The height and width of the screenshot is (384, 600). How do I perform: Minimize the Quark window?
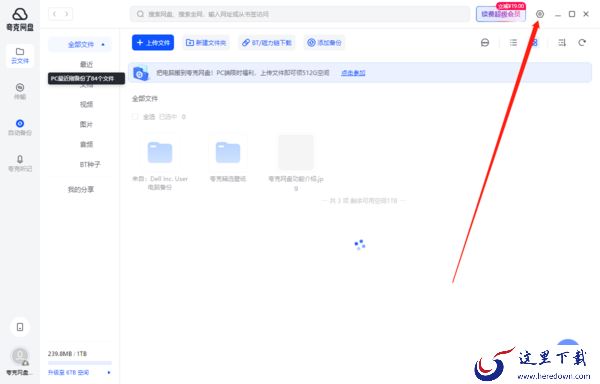click(558, 14)
